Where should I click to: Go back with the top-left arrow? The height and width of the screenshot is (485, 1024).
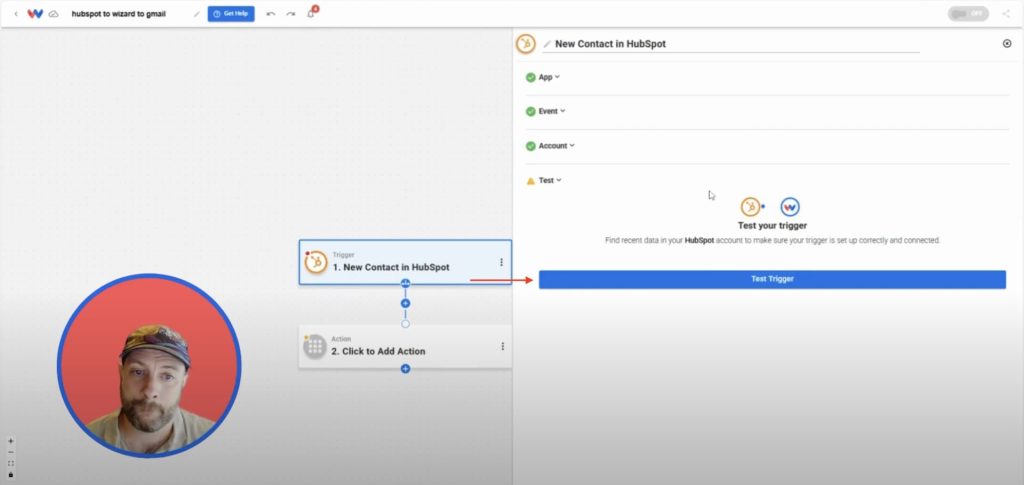pos(16,14)
